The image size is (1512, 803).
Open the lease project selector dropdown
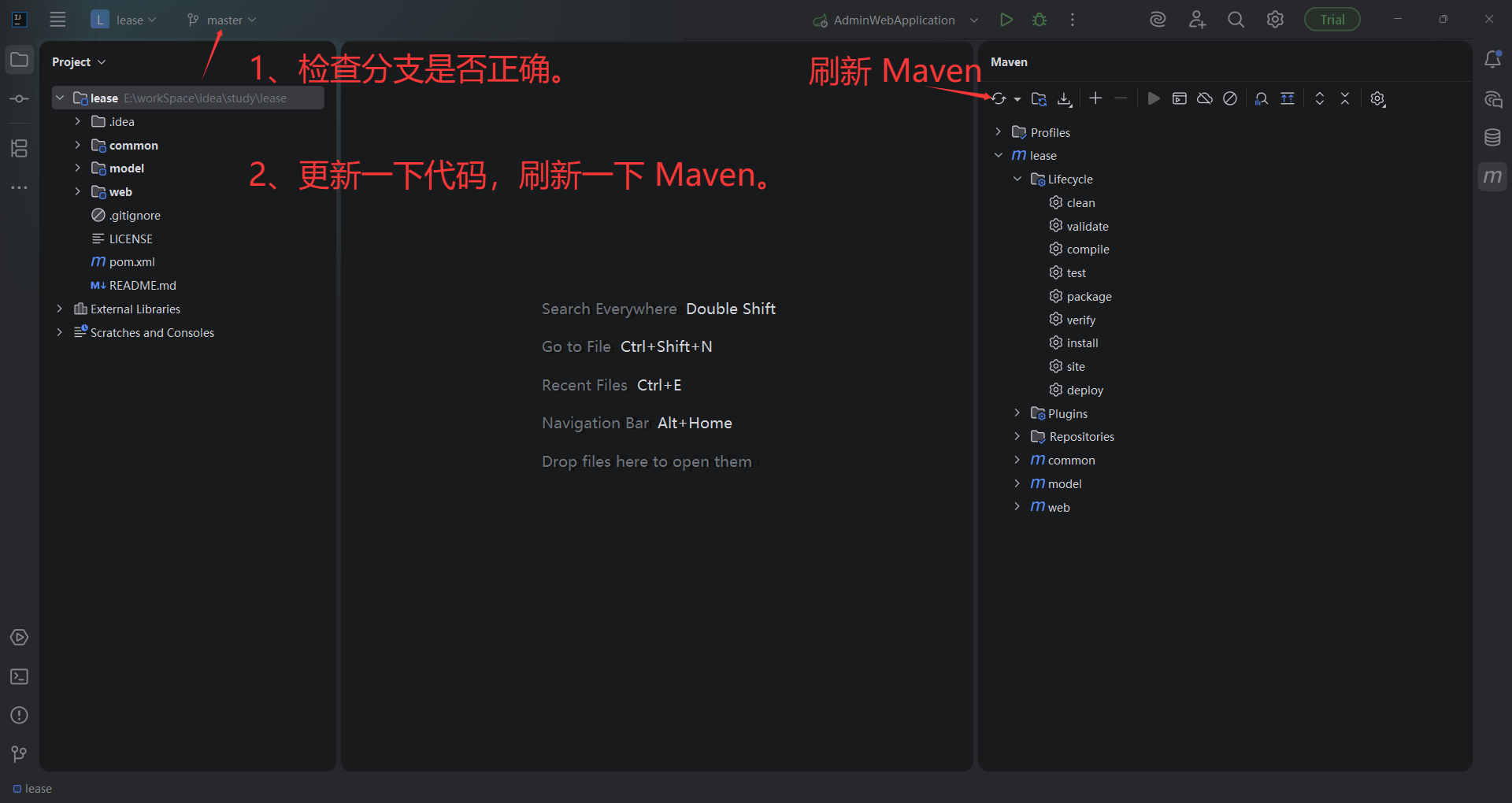pos(124,20)
